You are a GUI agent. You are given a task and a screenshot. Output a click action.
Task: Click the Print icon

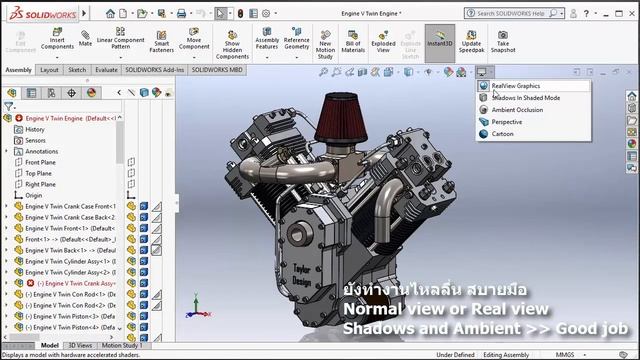pos(181,13)
